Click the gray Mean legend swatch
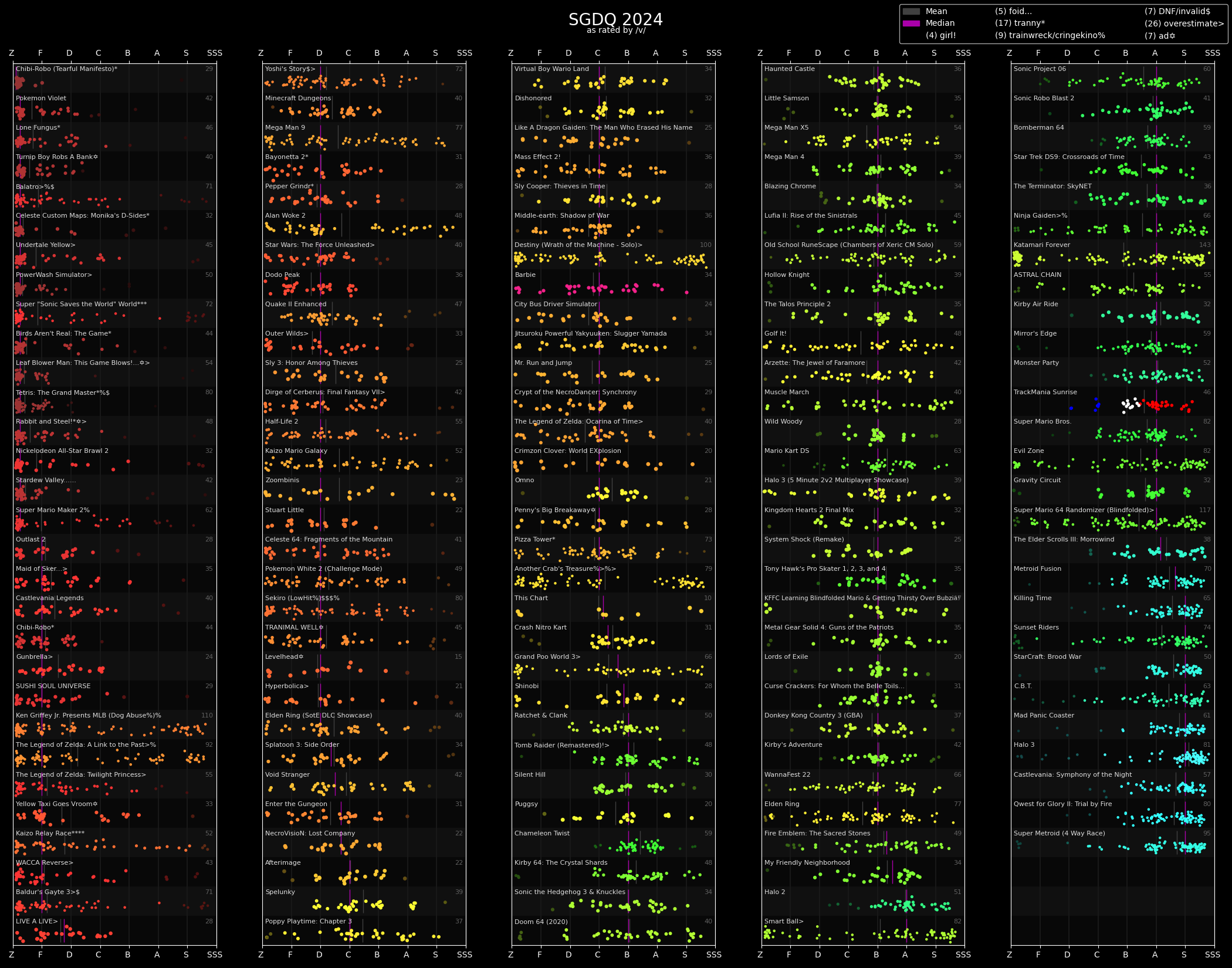 (911, 11)
